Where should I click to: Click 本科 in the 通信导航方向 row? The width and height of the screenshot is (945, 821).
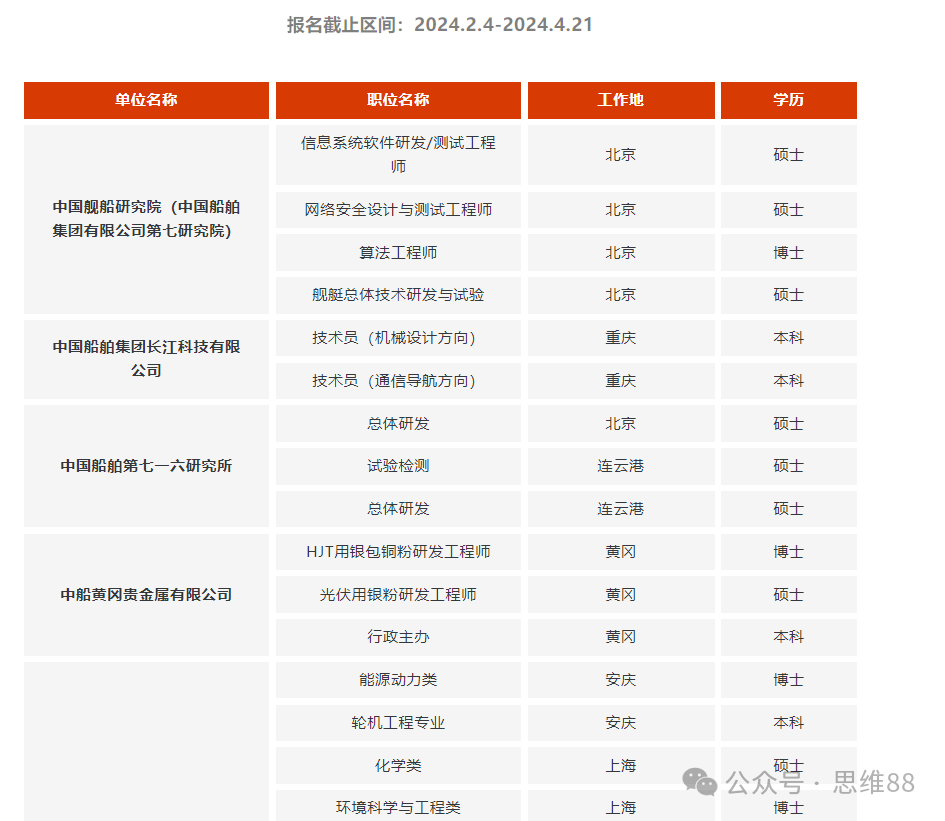pos(788,381)
